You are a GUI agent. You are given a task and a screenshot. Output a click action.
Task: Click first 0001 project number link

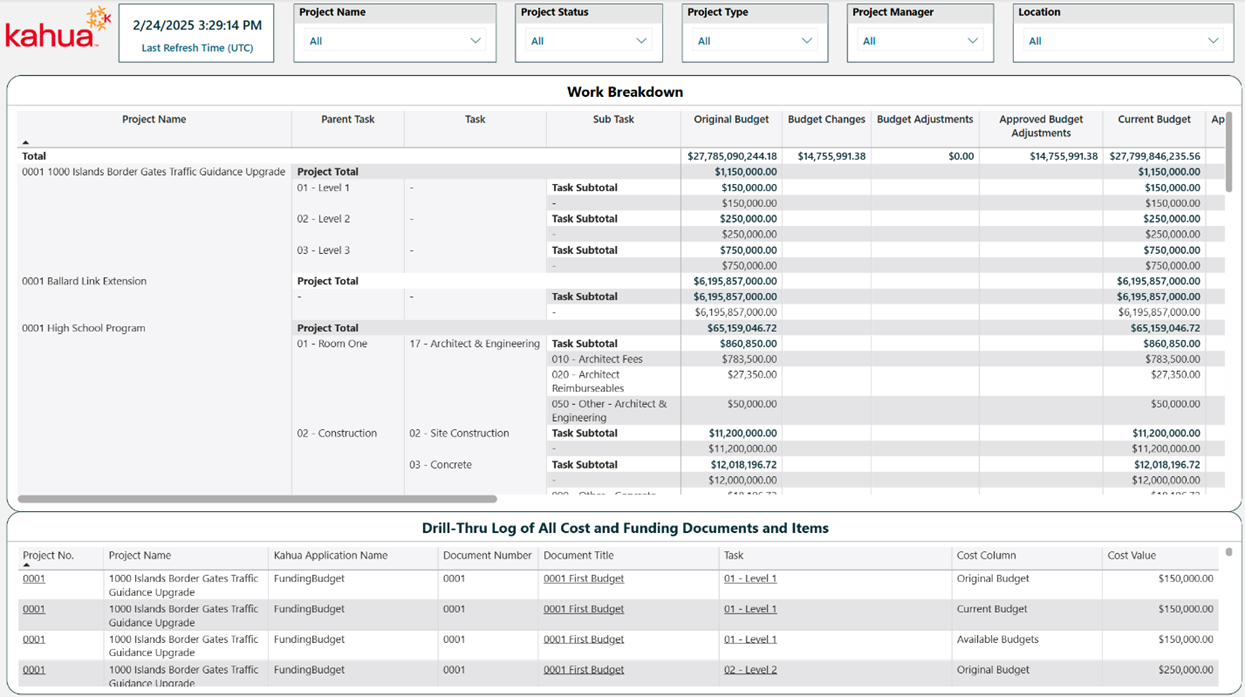pyautogui.click(x=34, y=579)
